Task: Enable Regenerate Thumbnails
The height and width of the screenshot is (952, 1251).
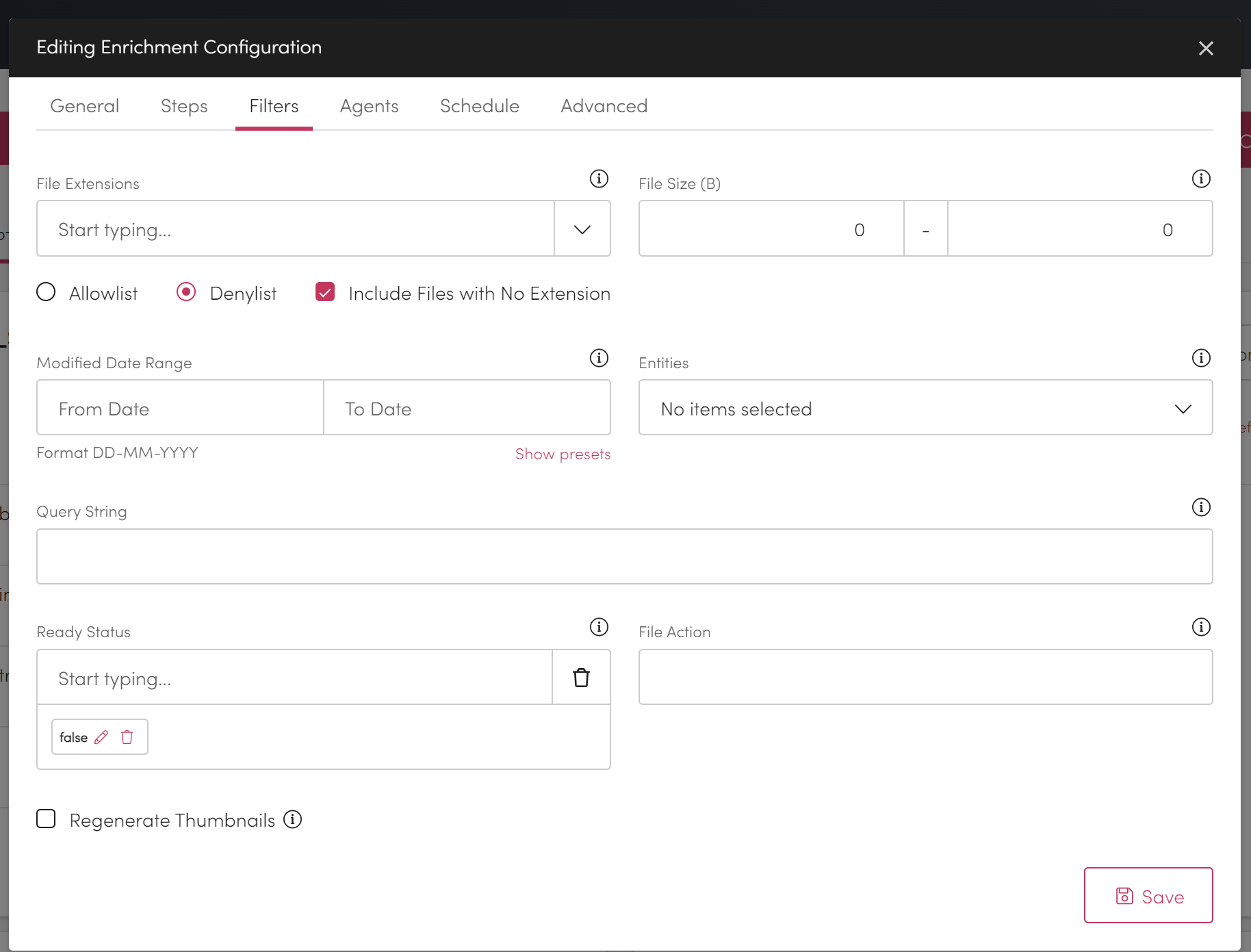Action: pyautogui.click(x=46, y=819)
